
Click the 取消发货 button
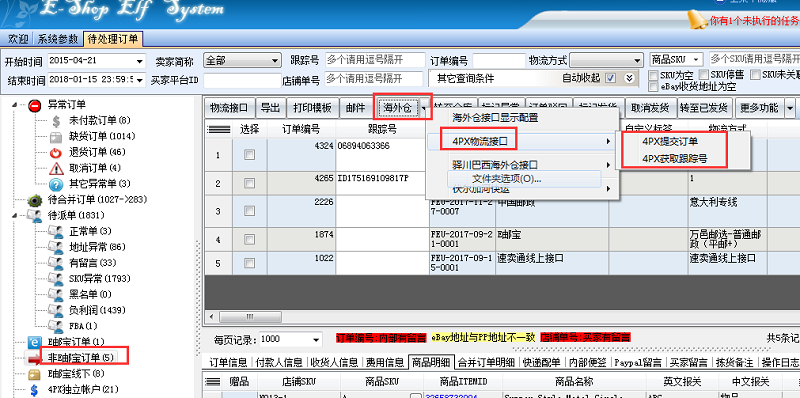[650, 108]
